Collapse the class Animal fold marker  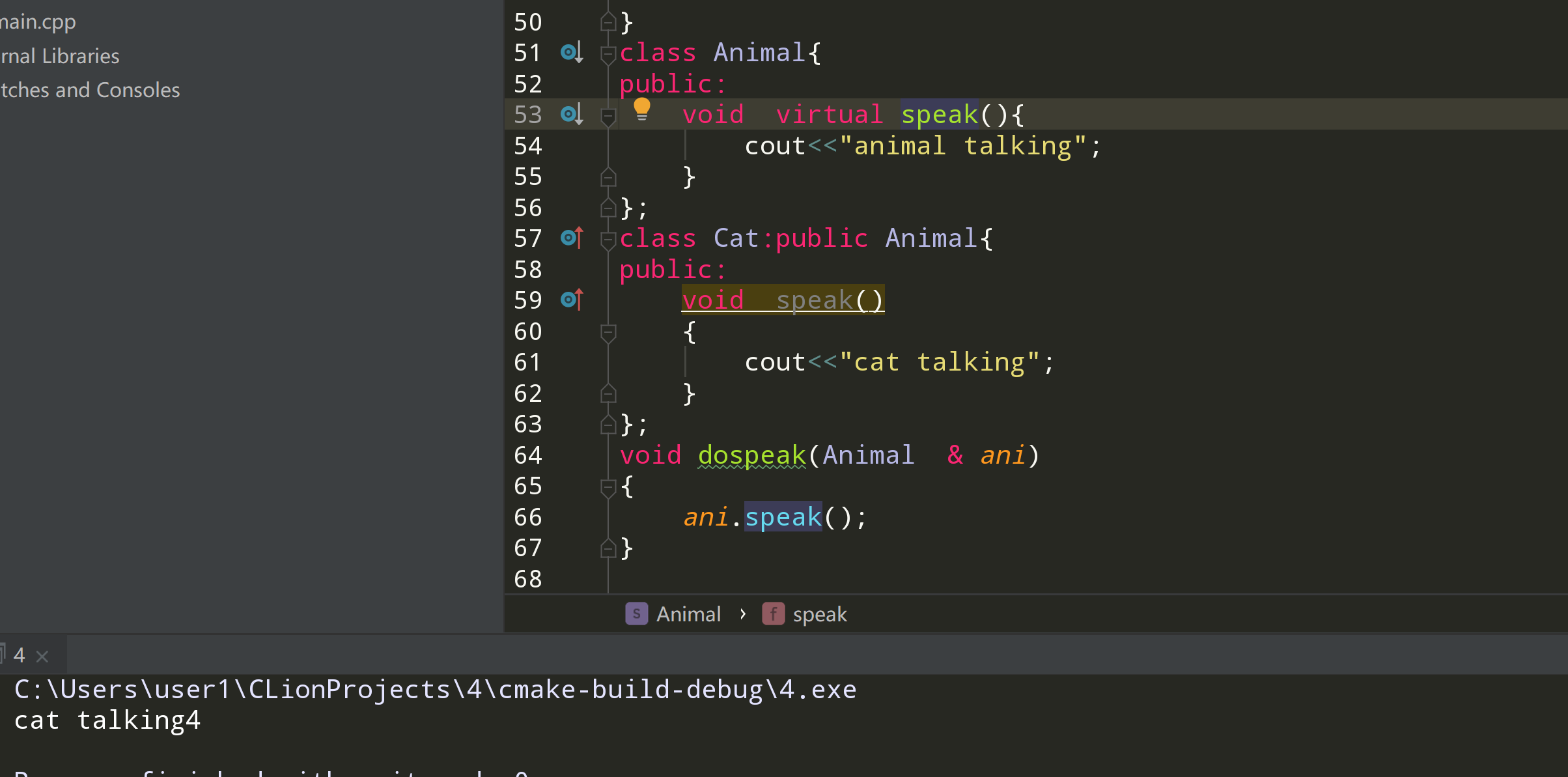pyautogui.click(x=608, y=53)
